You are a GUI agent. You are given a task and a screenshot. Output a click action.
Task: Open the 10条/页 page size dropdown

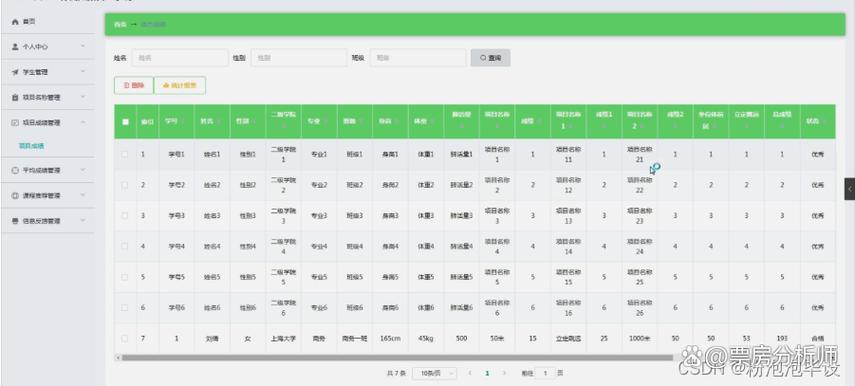[435, 373]
